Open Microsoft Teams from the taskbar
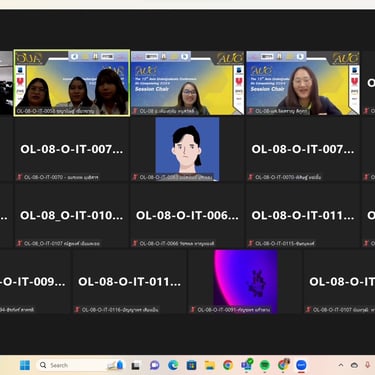Image resolution: width=375 pixels, height=375 pixels. [x=247, y=365]
